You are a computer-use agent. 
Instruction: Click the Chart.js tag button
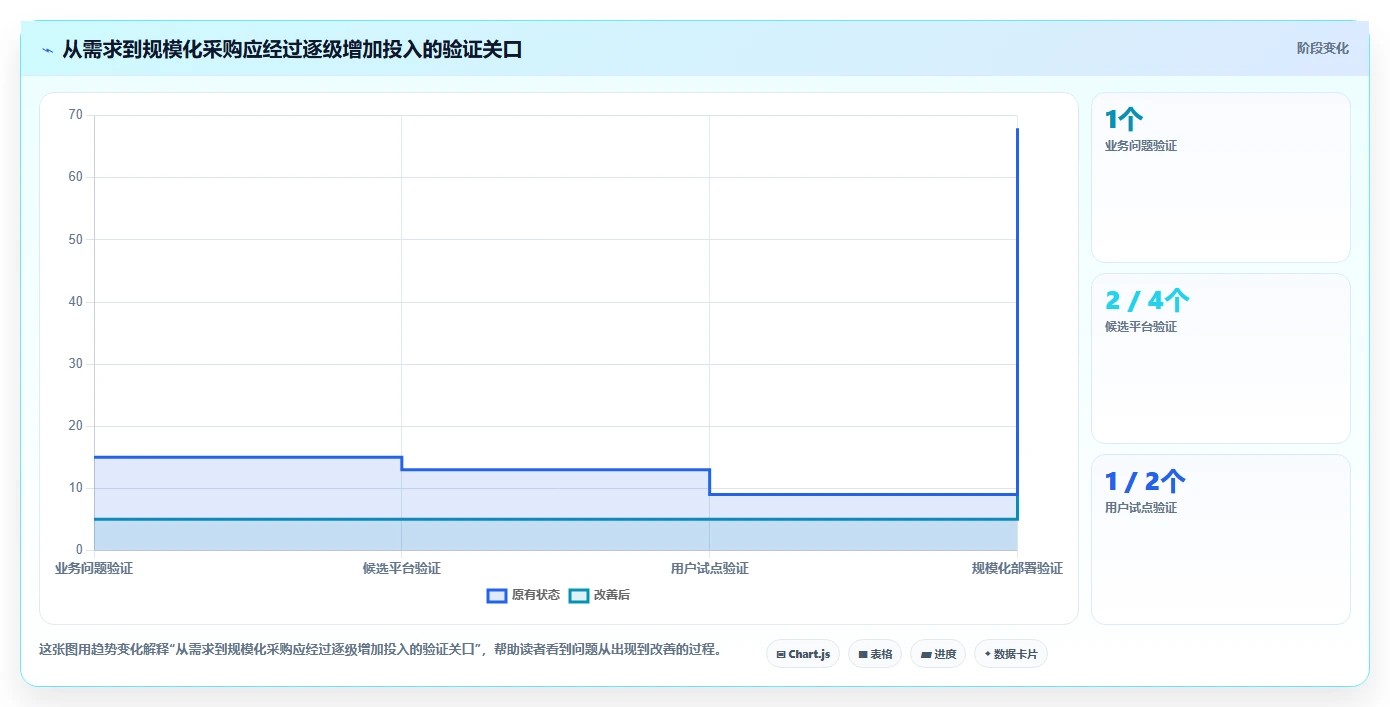coord(803,654)
